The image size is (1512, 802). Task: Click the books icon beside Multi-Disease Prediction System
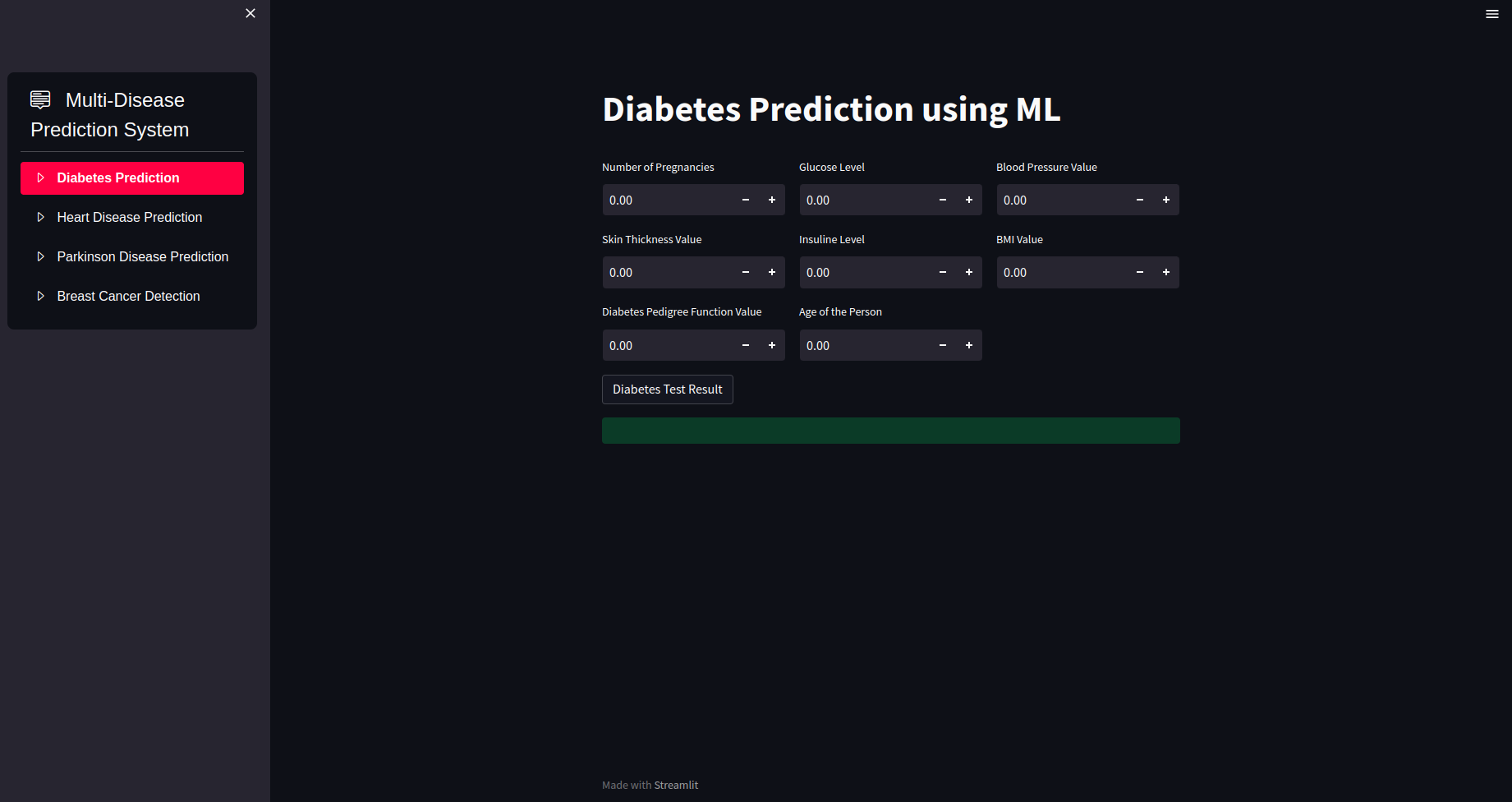pyautogui.click(x=39, y=99)
